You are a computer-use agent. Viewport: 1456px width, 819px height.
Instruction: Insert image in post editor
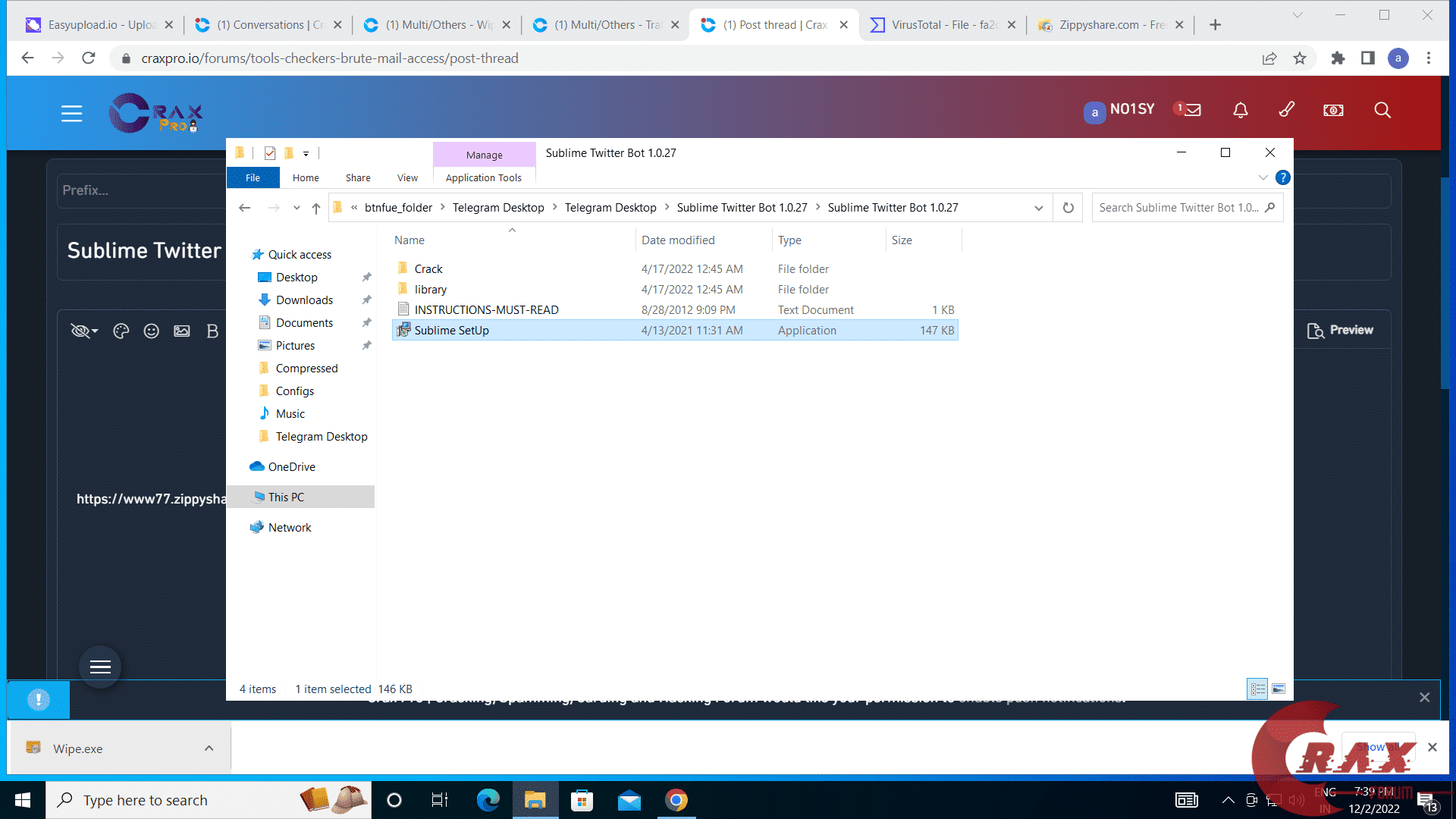(182, 331)
